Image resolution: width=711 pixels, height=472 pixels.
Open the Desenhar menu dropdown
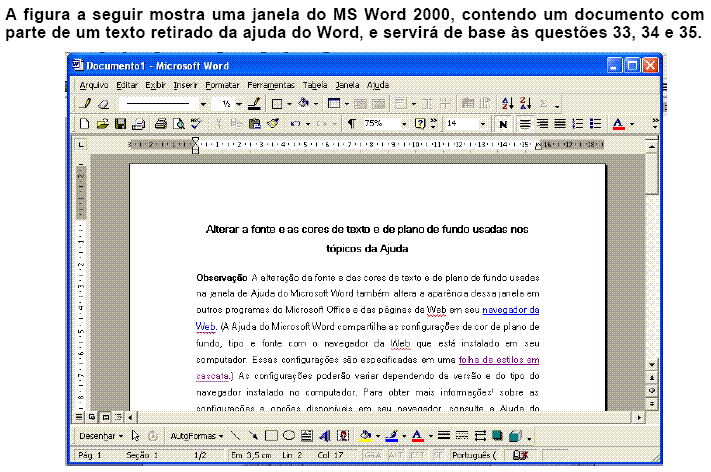101,436
